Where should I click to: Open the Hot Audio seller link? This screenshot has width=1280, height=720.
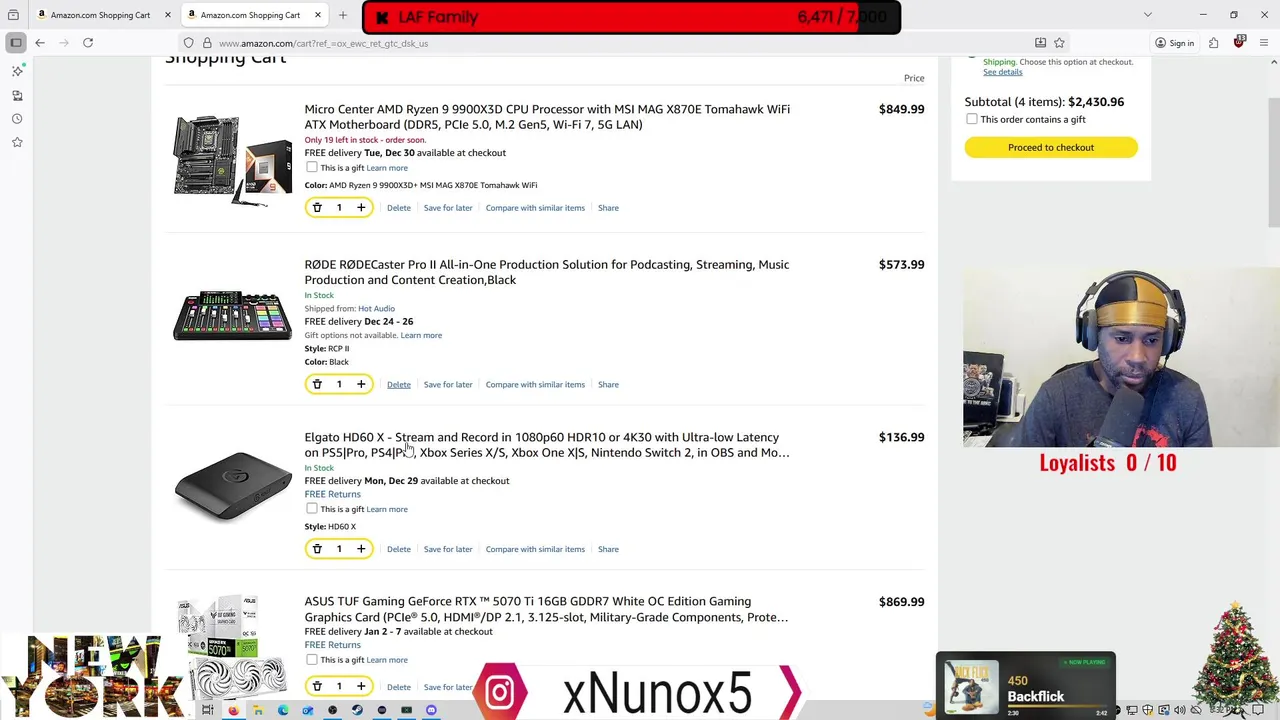[376, 309]
